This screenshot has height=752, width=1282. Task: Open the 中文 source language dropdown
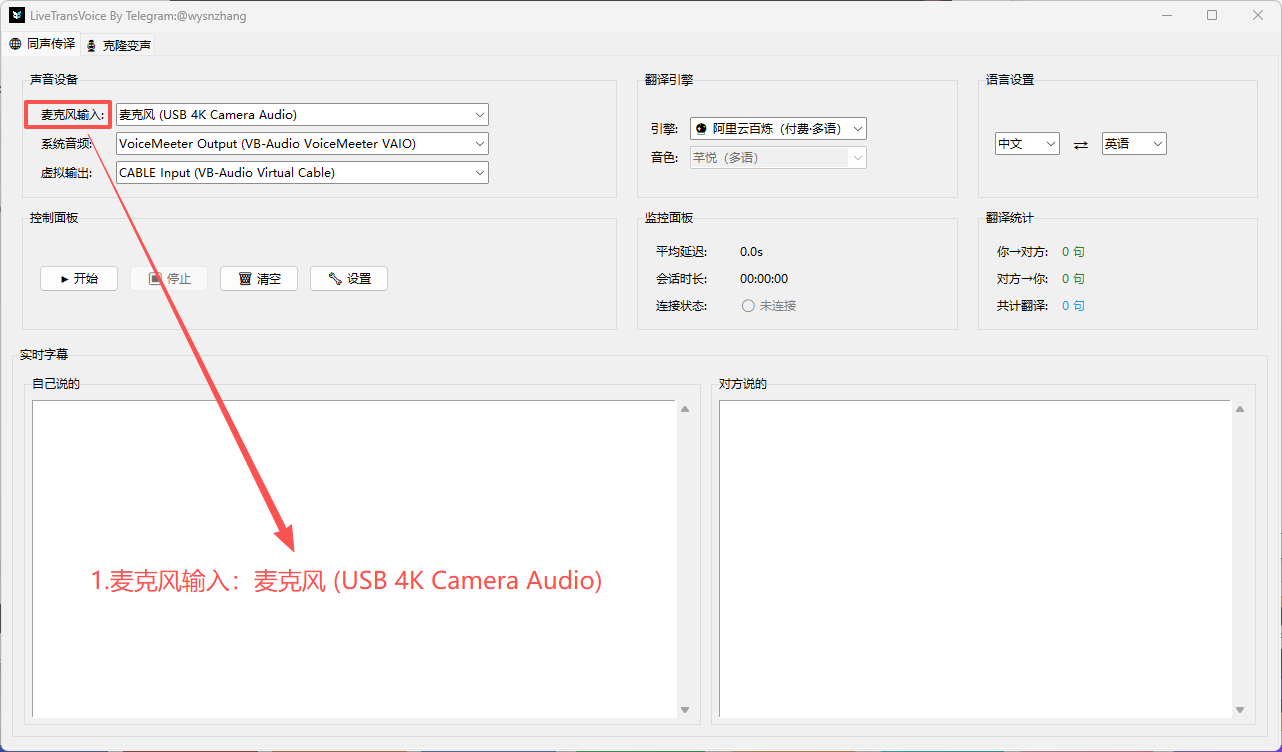(x=1027, y=144)
